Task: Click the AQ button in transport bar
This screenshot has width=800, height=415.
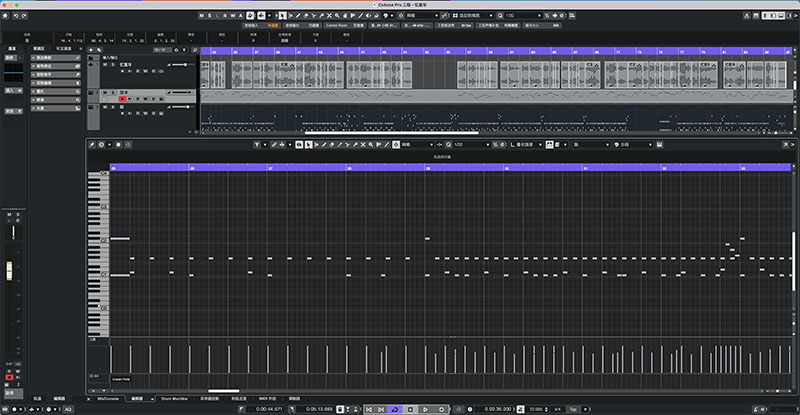Action: click(x=67, y=409)
